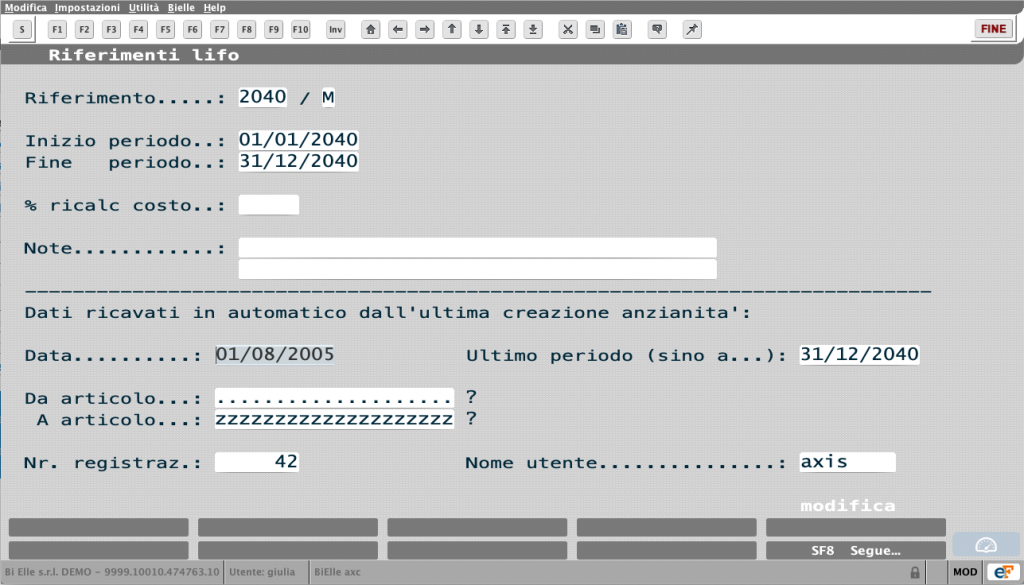Screen dimensions: 1024x585
Task: Click the eF logo icon
Action: (x=1002, y=572)
